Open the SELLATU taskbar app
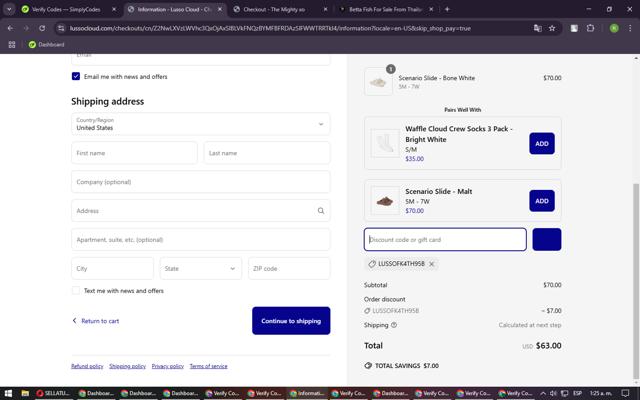640x400 pixels. point(53,393)
